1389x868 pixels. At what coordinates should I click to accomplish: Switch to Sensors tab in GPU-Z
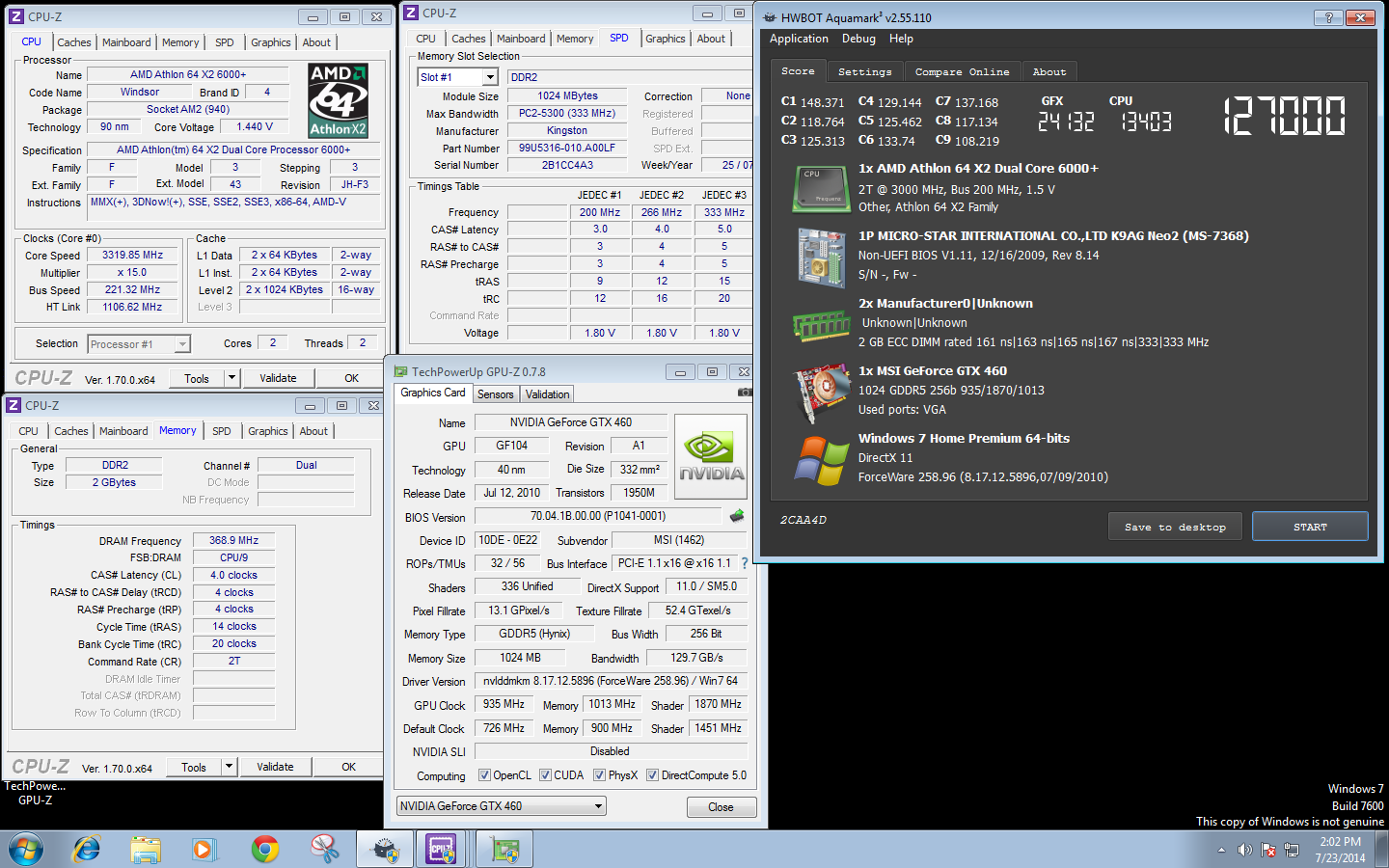(x=496, y=394)
